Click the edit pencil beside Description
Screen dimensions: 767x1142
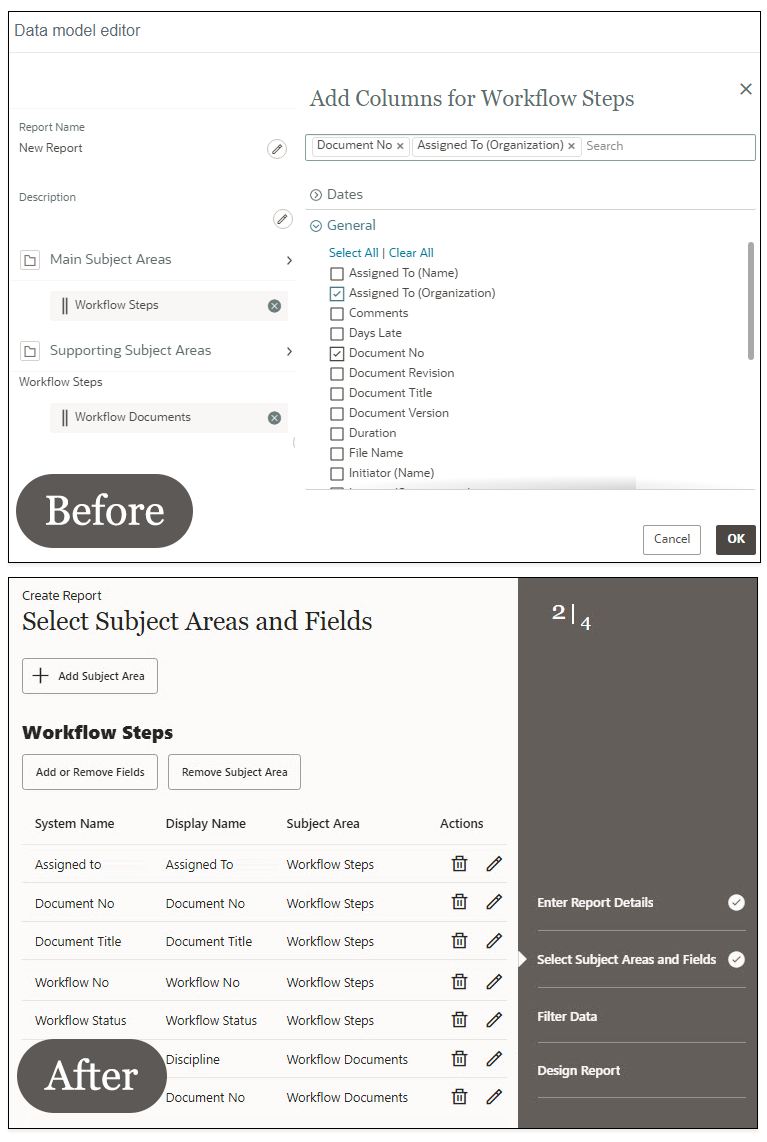(x=283, y=219)
